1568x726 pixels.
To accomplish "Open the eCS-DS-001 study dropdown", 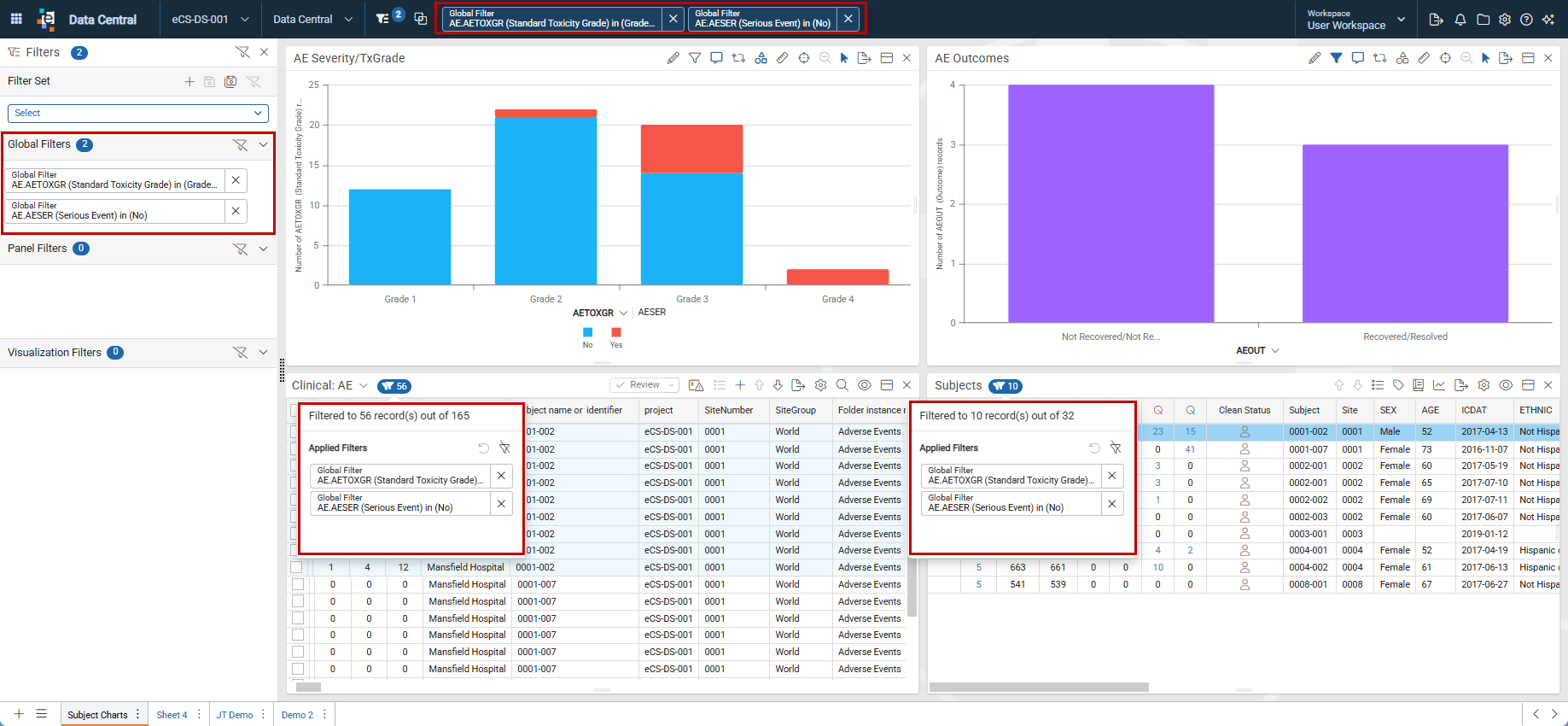I will coord(210,19).
